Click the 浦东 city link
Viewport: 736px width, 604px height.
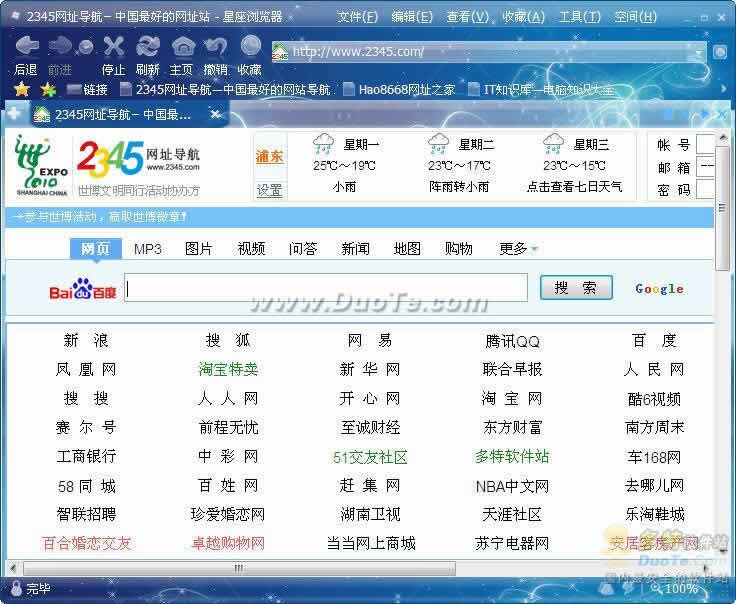pos(269,157)
